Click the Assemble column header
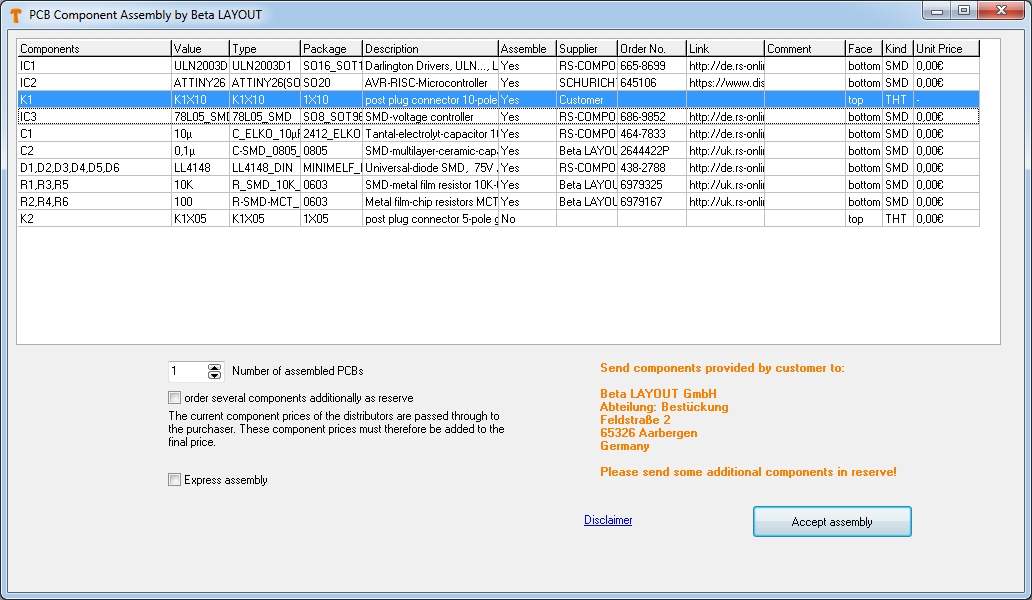Viewport: 1032px width, 600px height. pyautogui.click(x=526, y=49)
